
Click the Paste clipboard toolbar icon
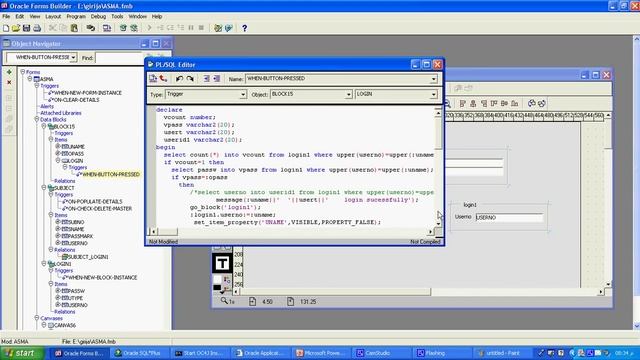74,28
